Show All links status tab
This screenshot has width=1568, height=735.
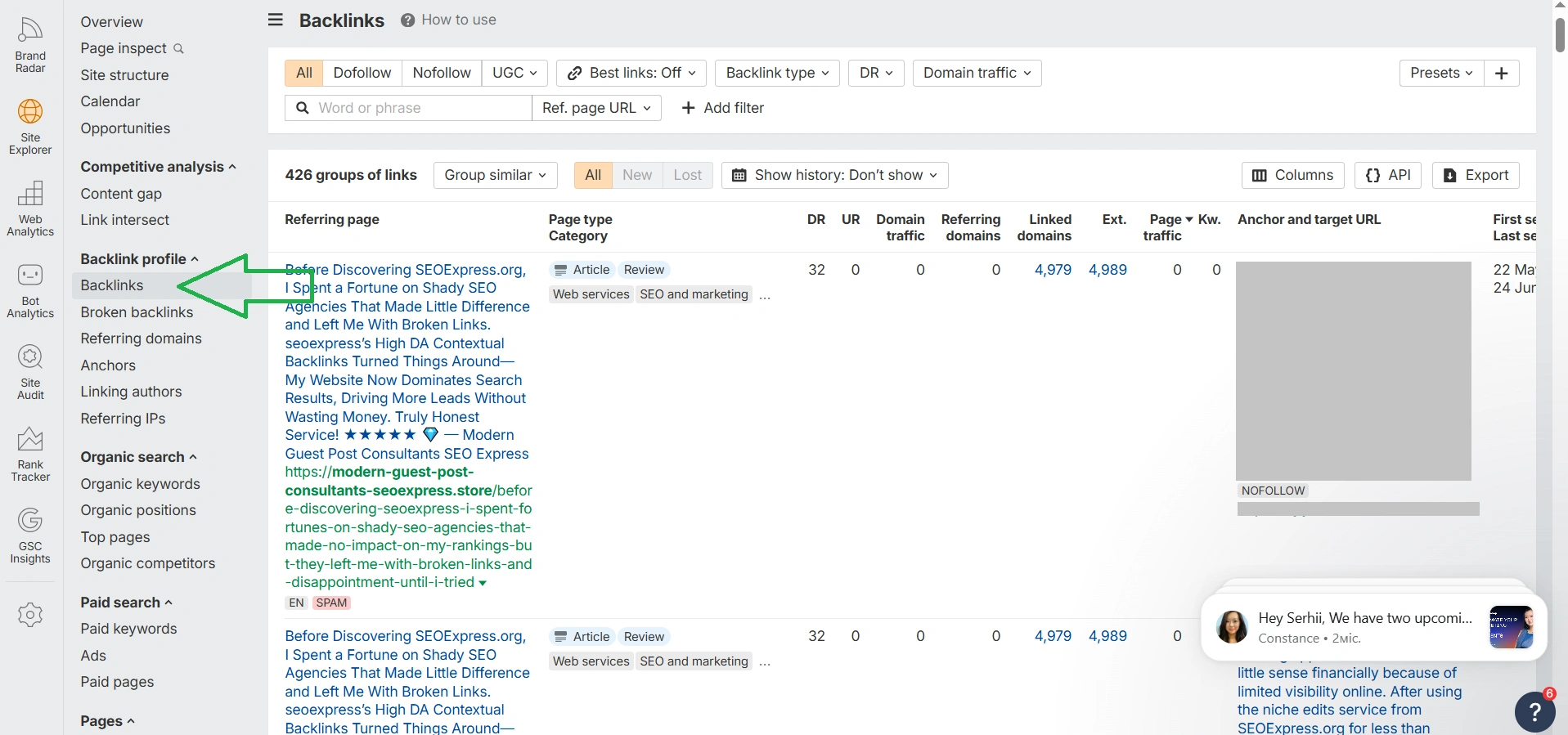click(x=593, y=175)
